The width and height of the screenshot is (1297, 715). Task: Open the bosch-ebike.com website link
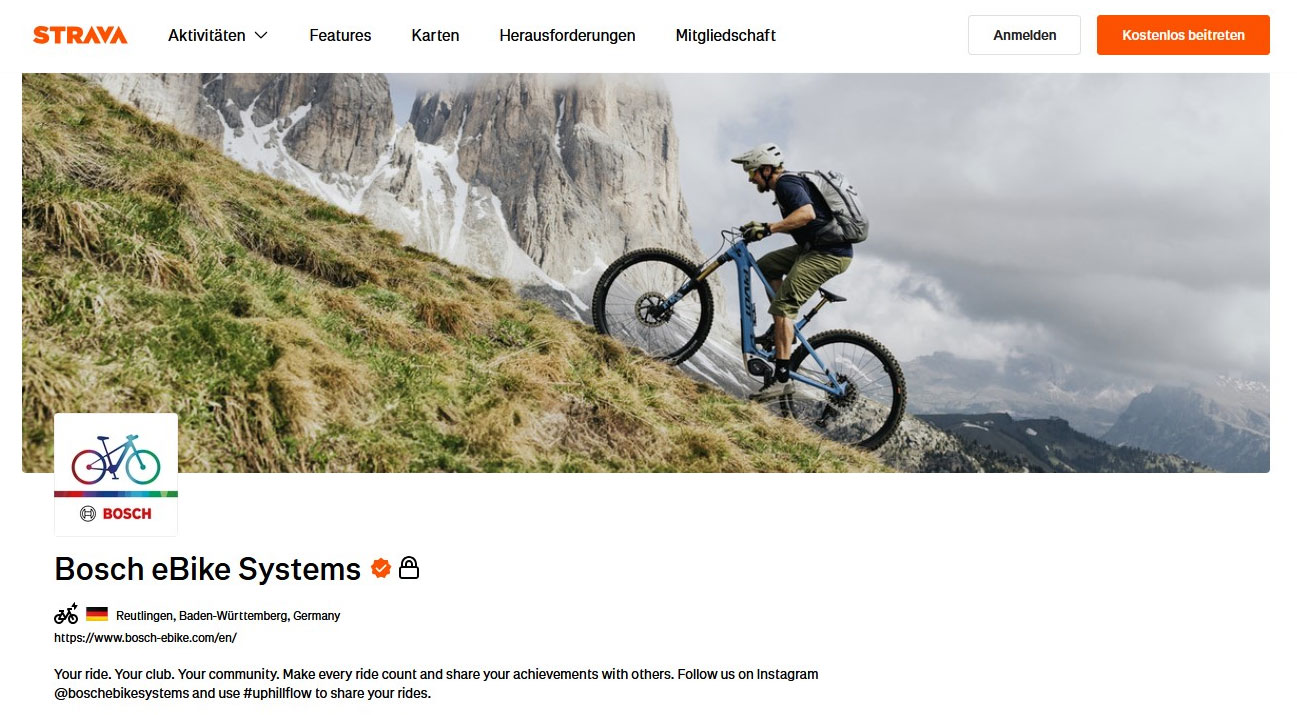pos(145,637)
